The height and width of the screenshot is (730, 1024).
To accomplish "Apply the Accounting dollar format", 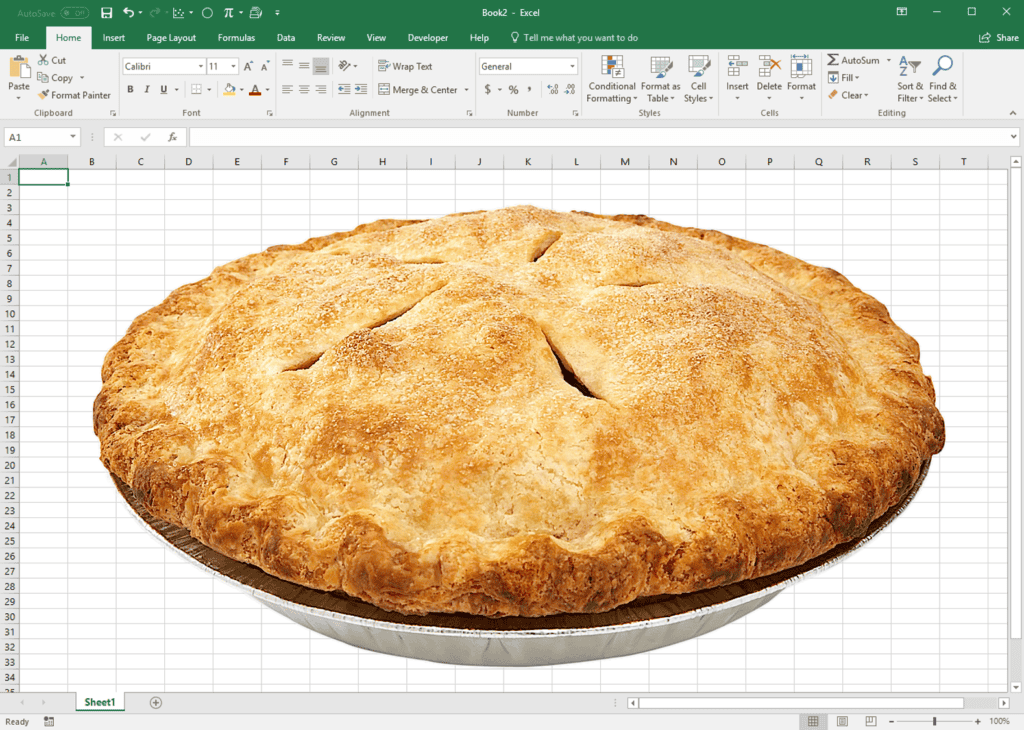I will (x=487, y=89).
